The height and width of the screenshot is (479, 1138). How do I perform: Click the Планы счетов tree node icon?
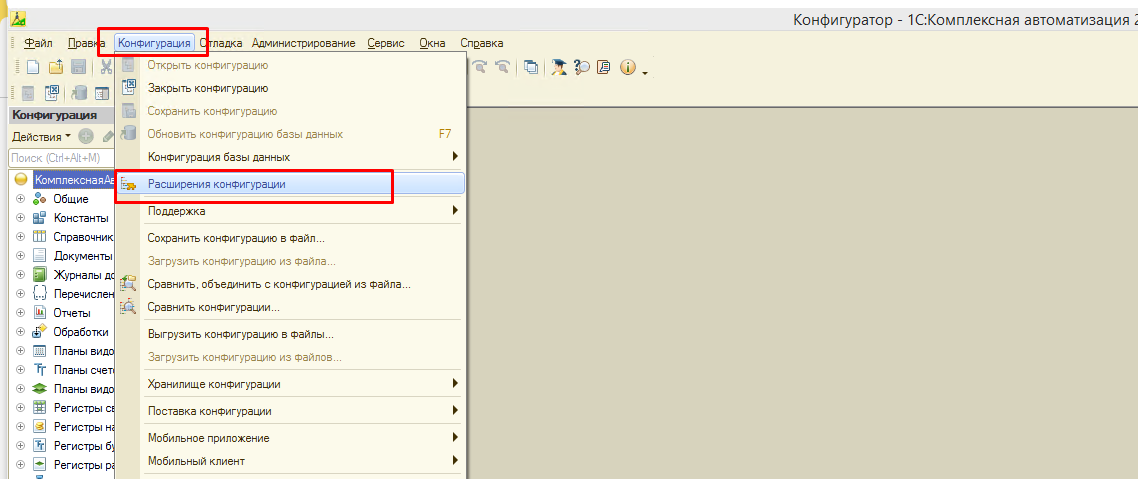[40, 369]
